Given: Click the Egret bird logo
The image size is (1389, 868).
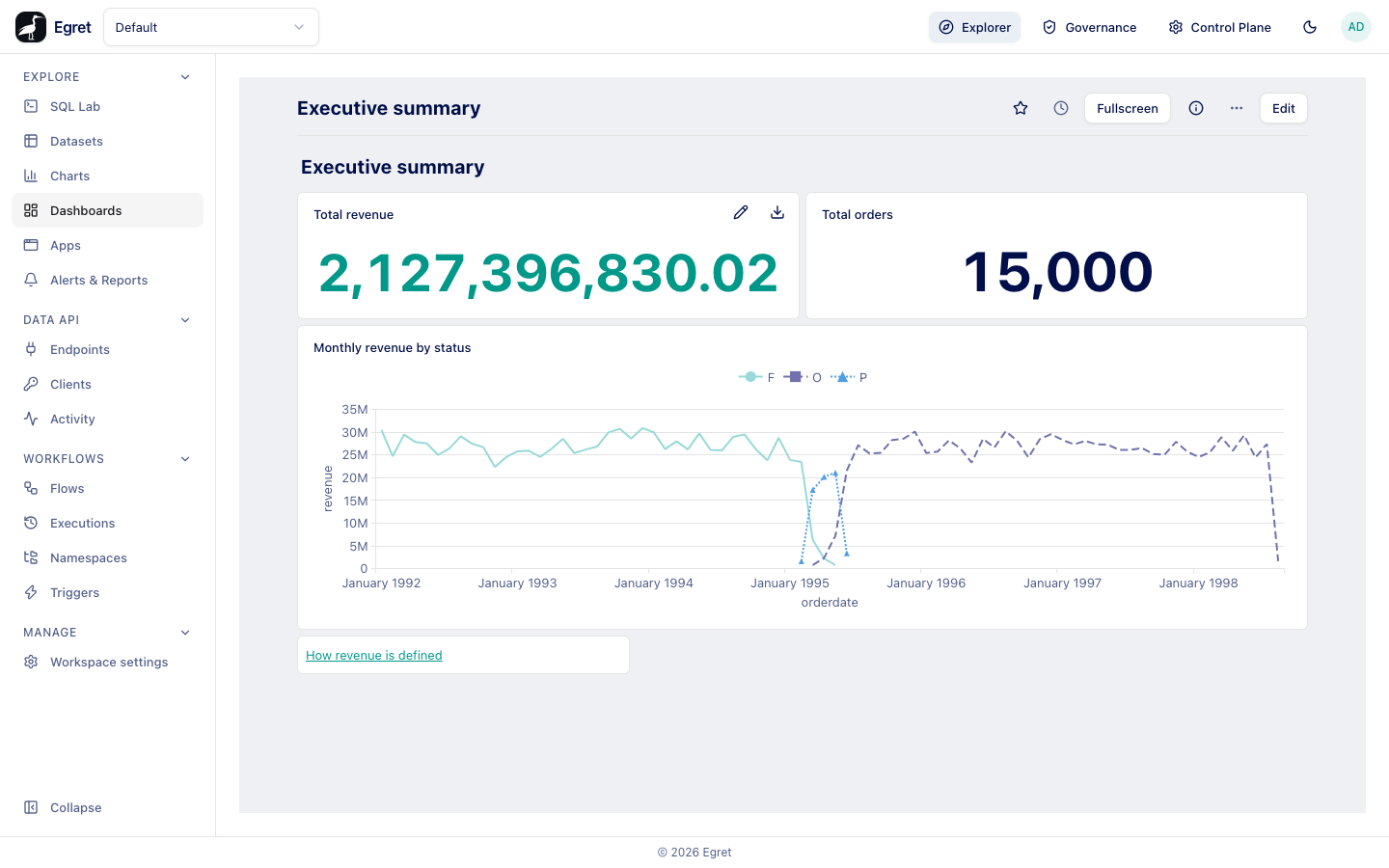Looking at the screenshot, I should 31,27.
